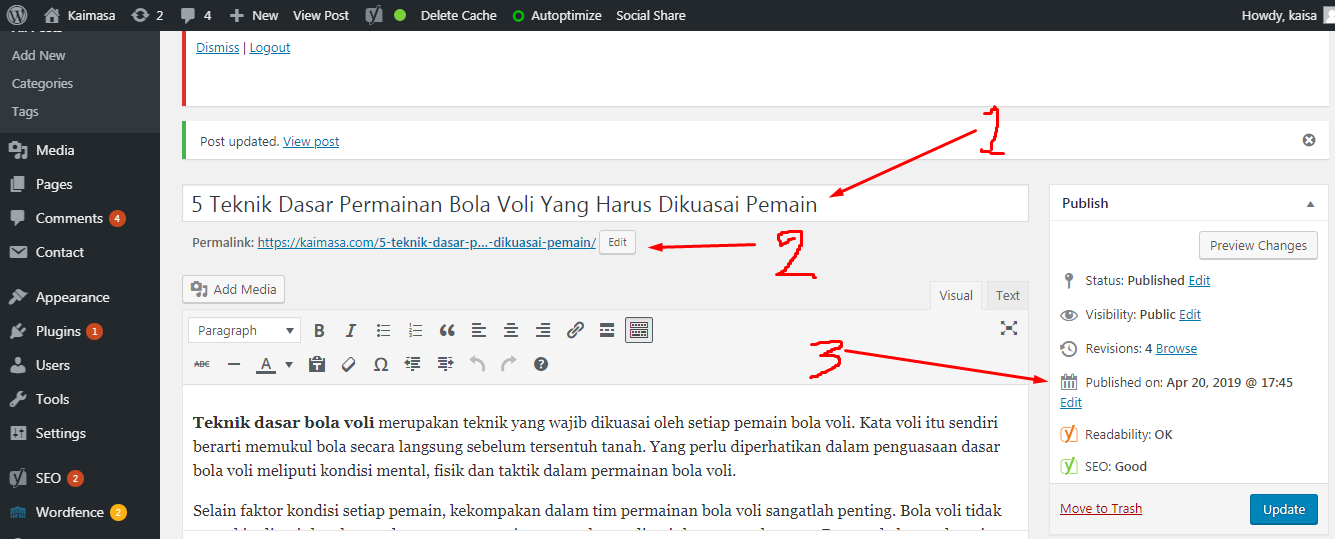Click Howdy, kaisa account menu
This screenshot has width=1335, height=539.
click(x=1287, y=15)
